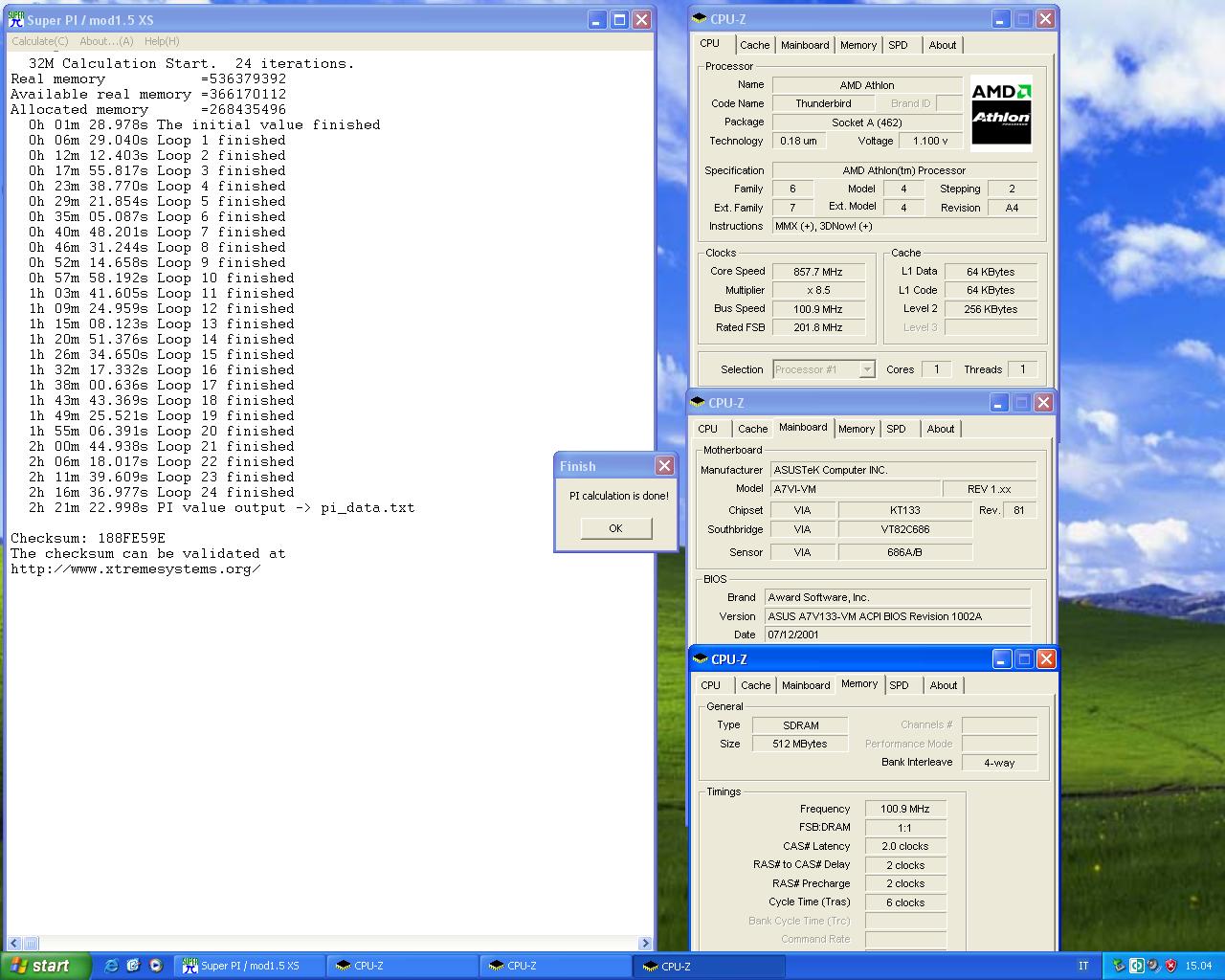This screenshot has height=980, width=1225.
Task: Select the SPD tab in top CPU-Z window
Action: coord(898,45)
